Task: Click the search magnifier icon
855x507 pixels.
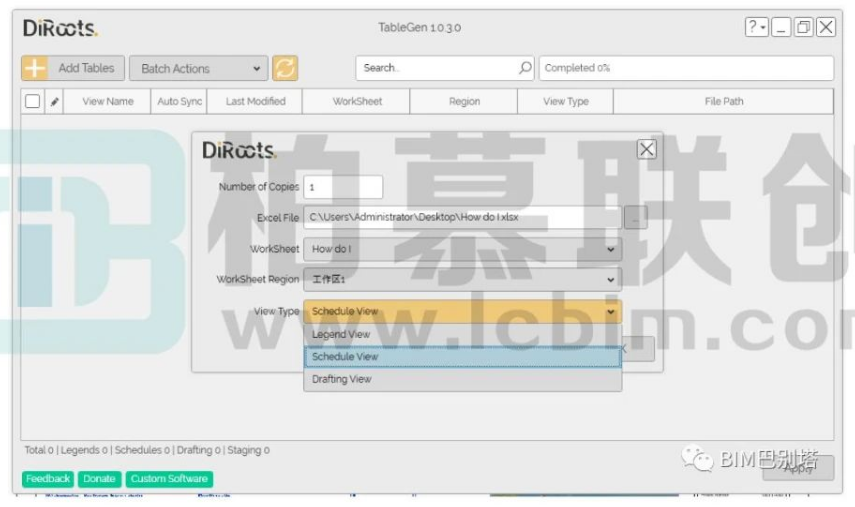Action: coord(525,68)
